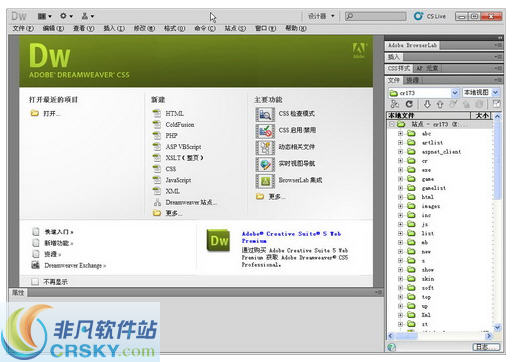Viewport: 514px width, 362px height.
Task: Click the CS Live icon
Action: tap(418, 16)
